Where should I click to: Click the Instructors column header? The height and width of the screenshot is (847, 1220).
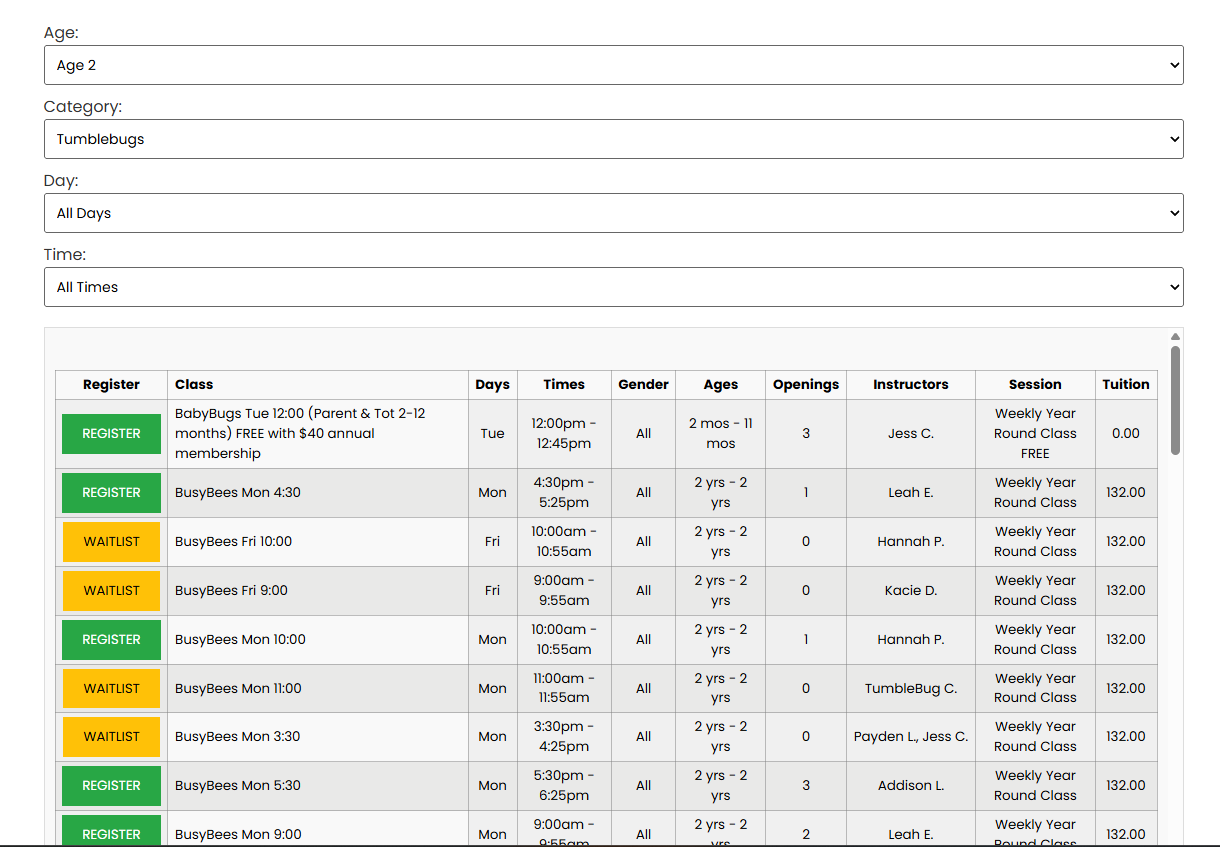(910, 384)
